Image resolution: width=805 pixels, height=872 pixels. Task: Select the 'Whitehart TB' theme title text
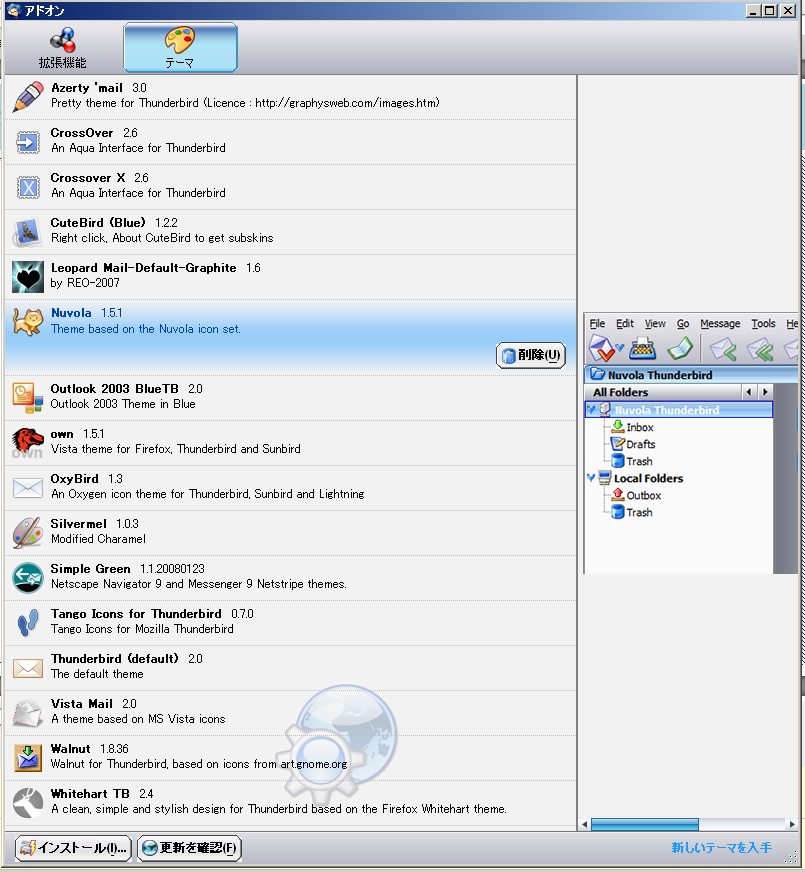(90, 794)
